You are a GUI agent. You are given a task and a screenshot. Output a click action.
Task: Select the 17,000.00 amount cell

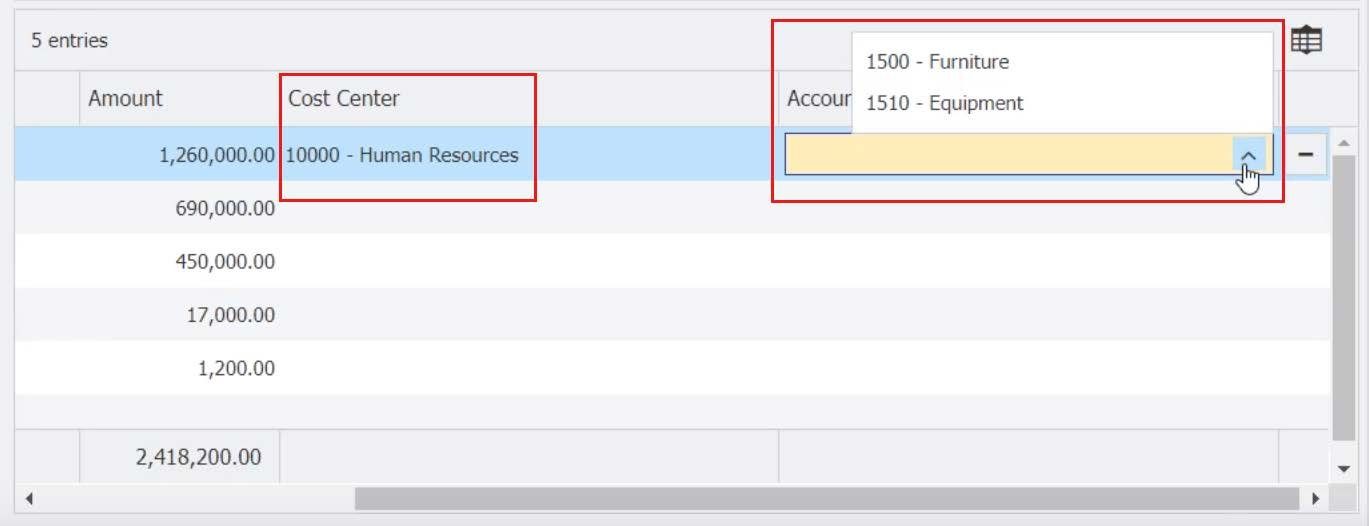point(180,315)
